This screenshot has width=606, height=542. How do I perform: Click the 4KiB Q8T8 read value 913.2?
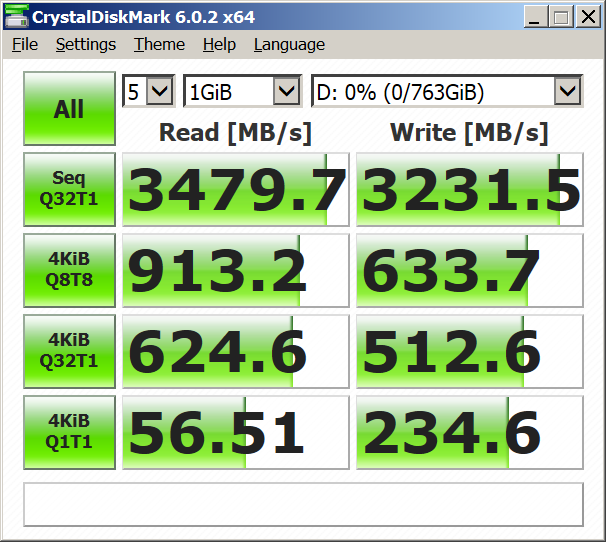tap(236, 270)
